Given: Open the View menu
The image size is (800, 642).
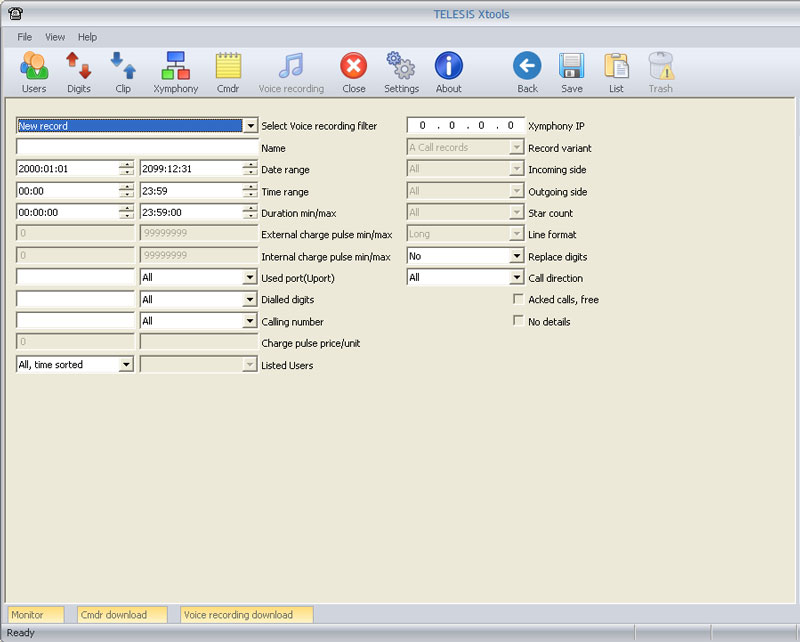Looking at the screenshot, I should tap(55, 37).
